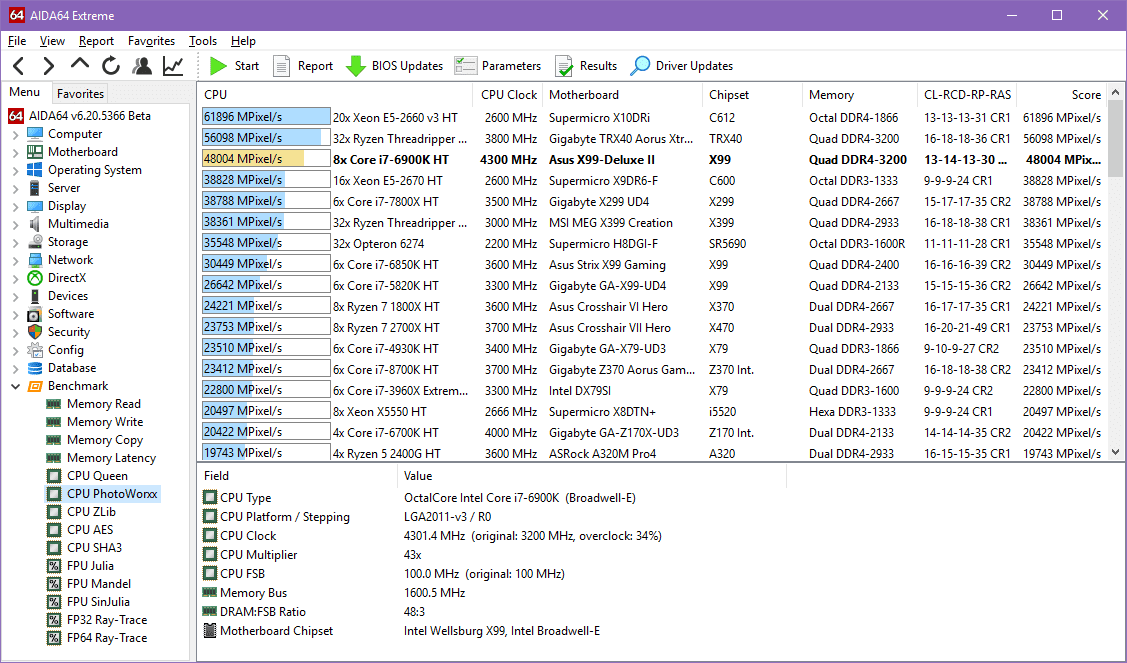The width and height of the screenshot is (1127, 663).
Task: Click the Memory Bus value 1600.5 MHz
Action: pos(434,593)
